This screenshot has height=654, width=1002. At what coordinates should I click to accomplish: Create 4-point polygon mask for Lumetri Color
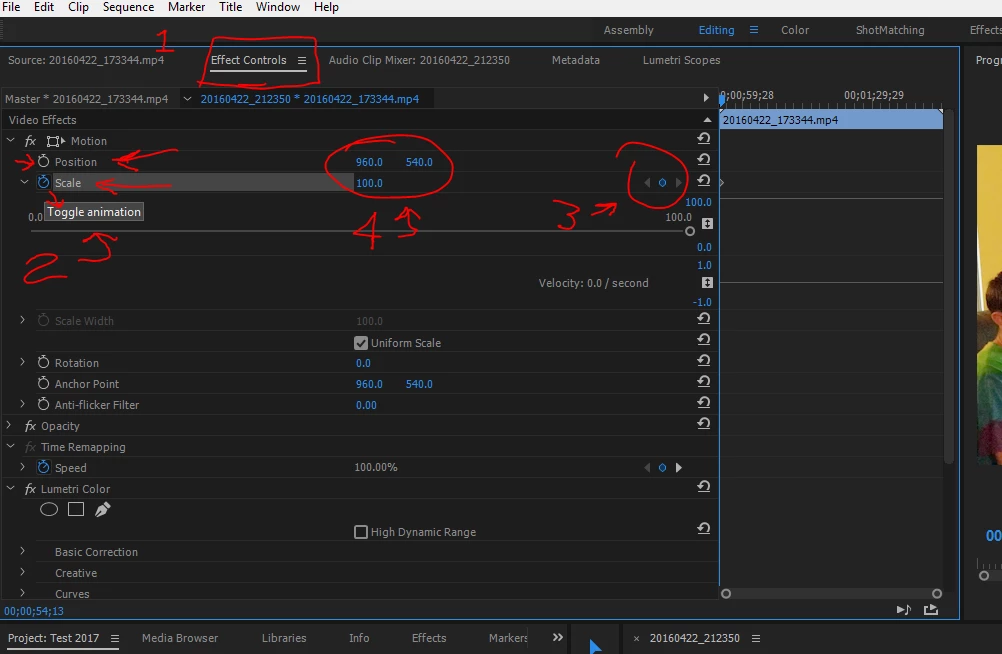pyautogui.click(x=76, y=510)
